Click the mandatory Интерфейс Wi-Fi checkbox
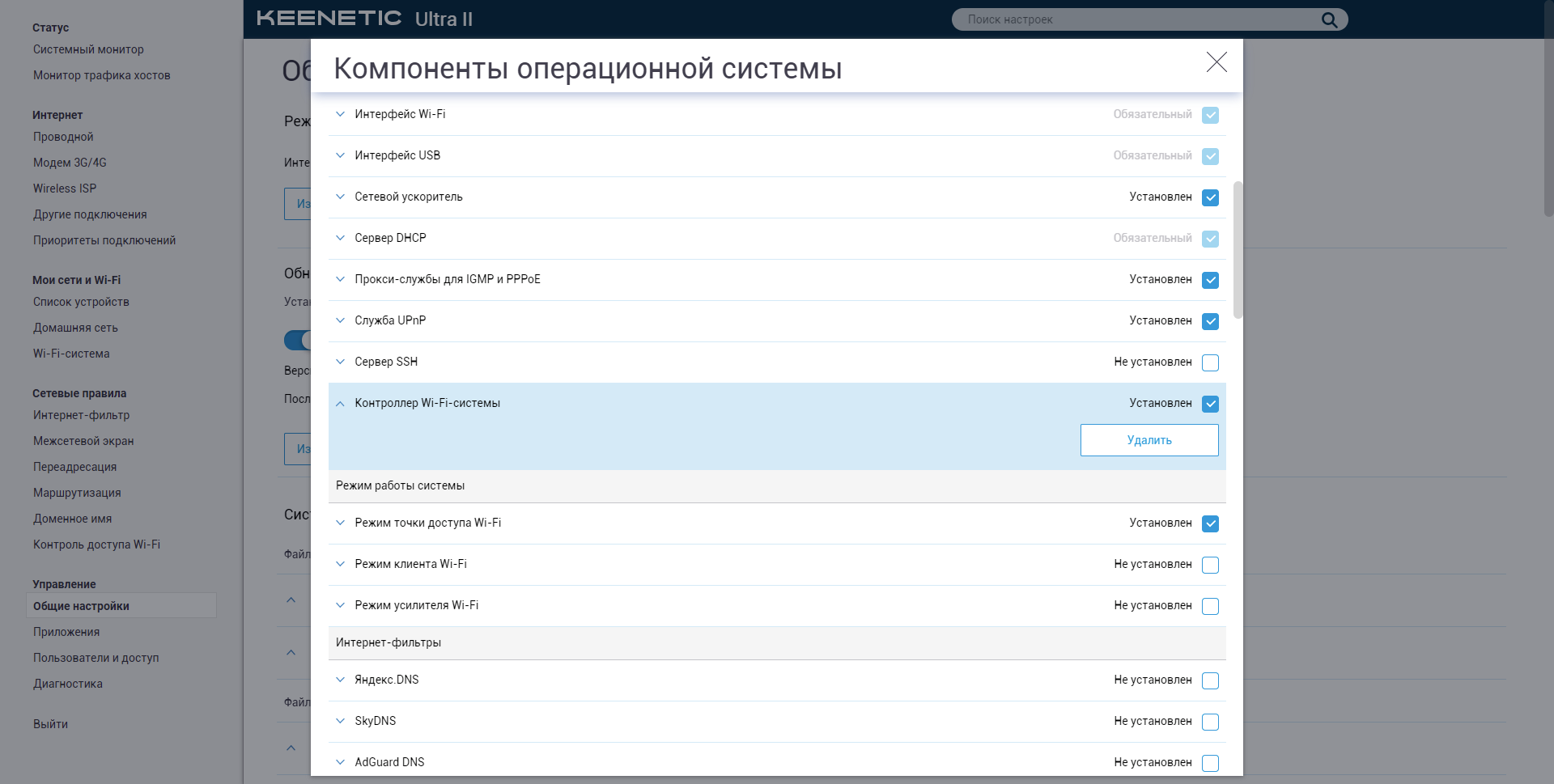1554x784 pixels. 1210,115
